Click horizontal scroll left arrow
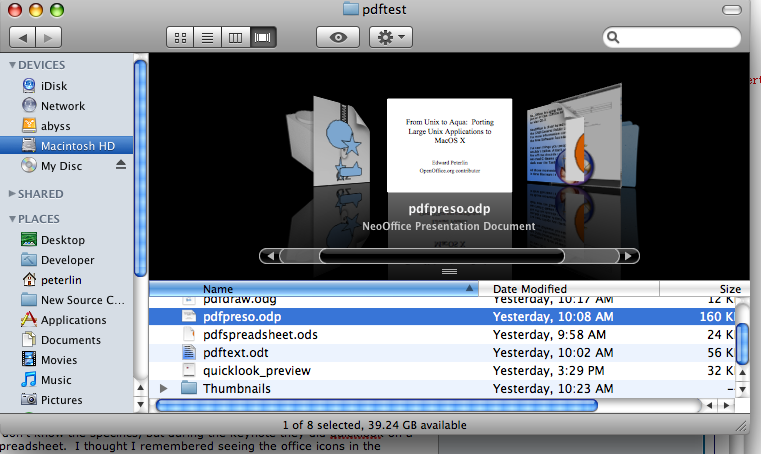 [710, 405]
